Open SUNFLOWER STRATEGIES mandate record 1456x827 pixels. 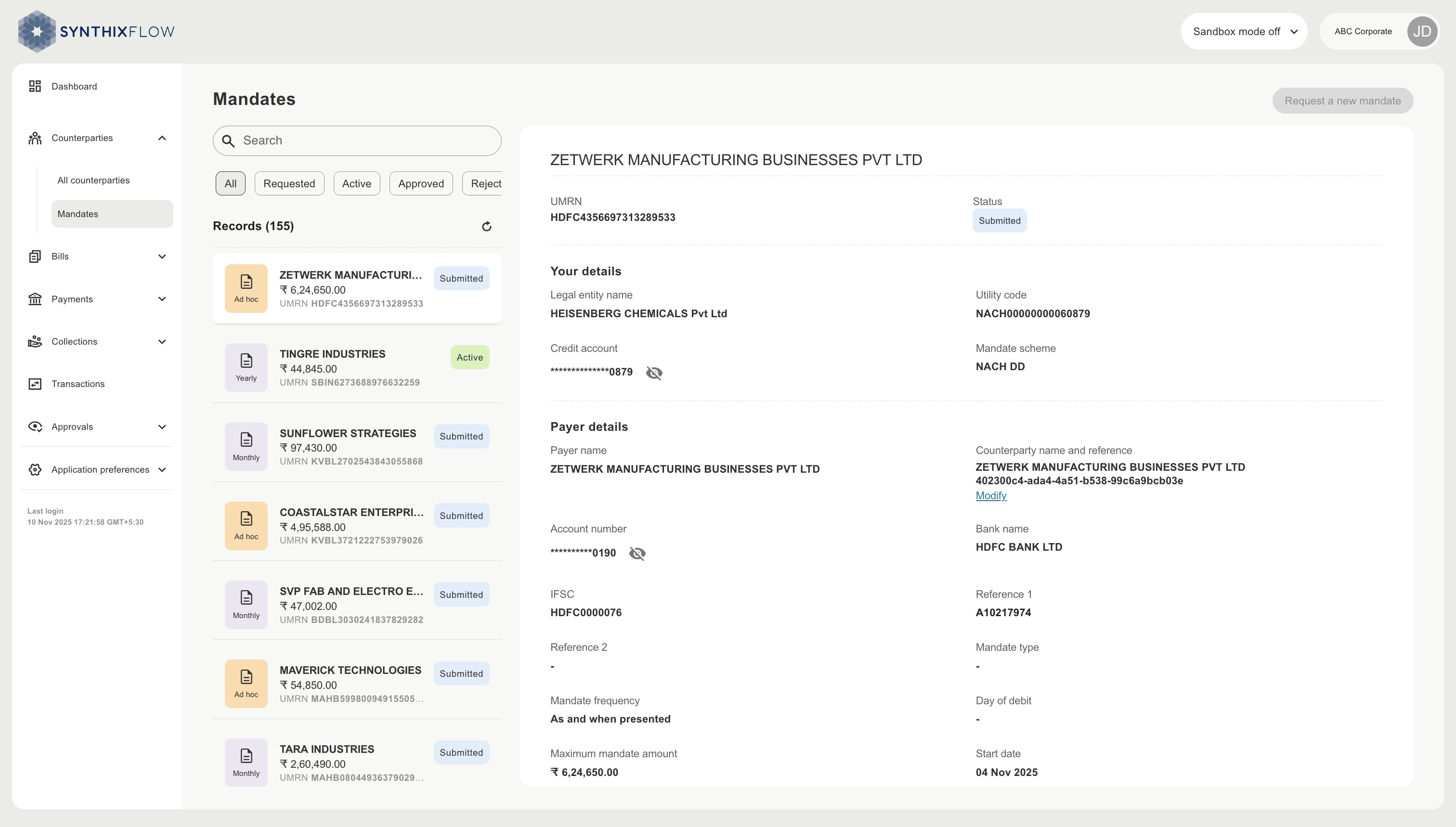357,446
